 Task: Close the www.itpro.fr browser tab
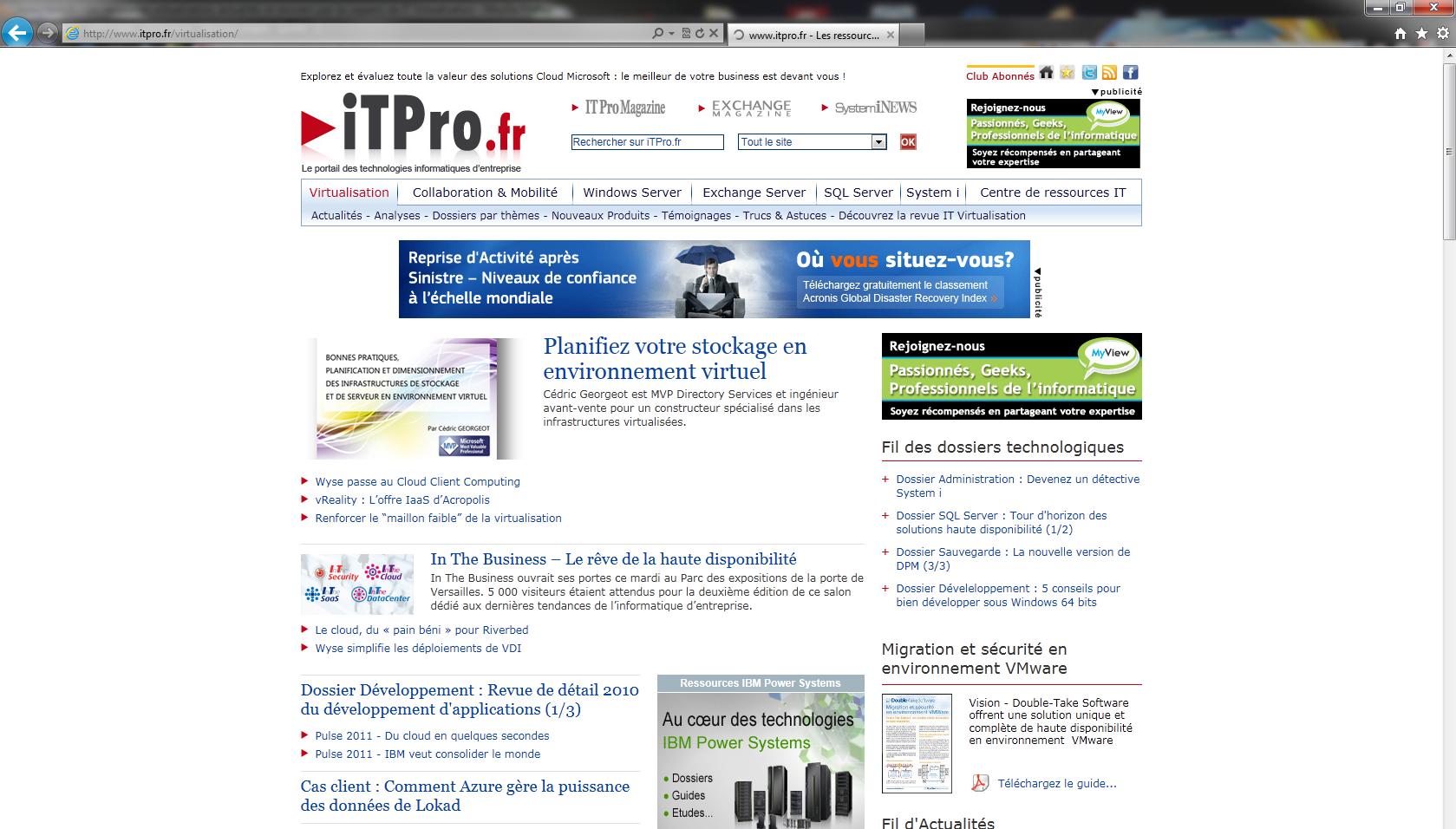pyautogui.click(x=891, y=35)
